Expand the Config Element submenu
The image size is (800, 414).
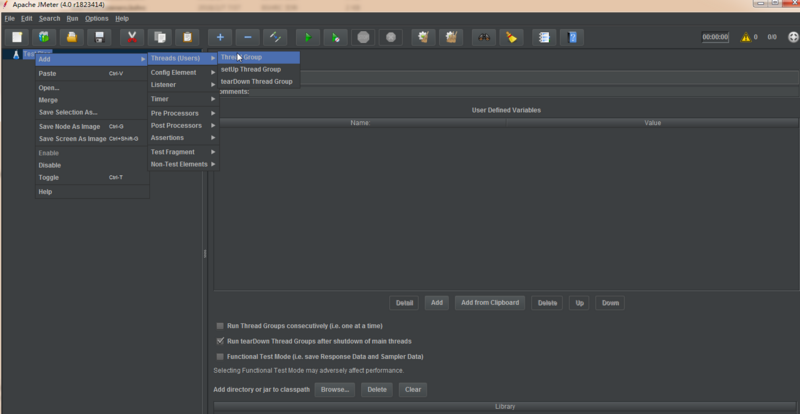[x=183, y=72]
